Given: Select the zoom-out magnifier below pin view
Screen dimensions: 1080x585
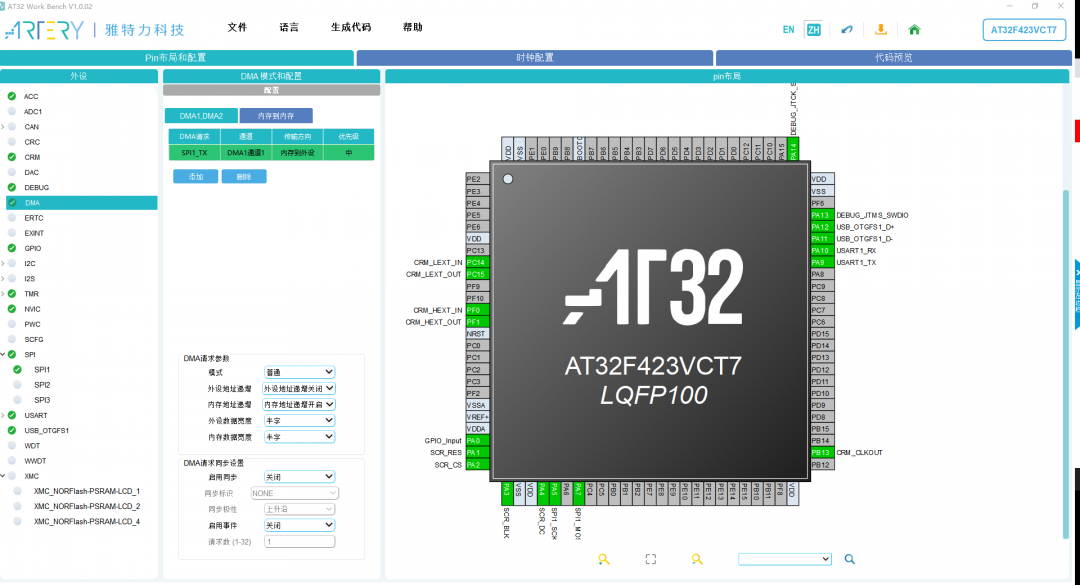Looking at the screenshot, I should (697, 560).
